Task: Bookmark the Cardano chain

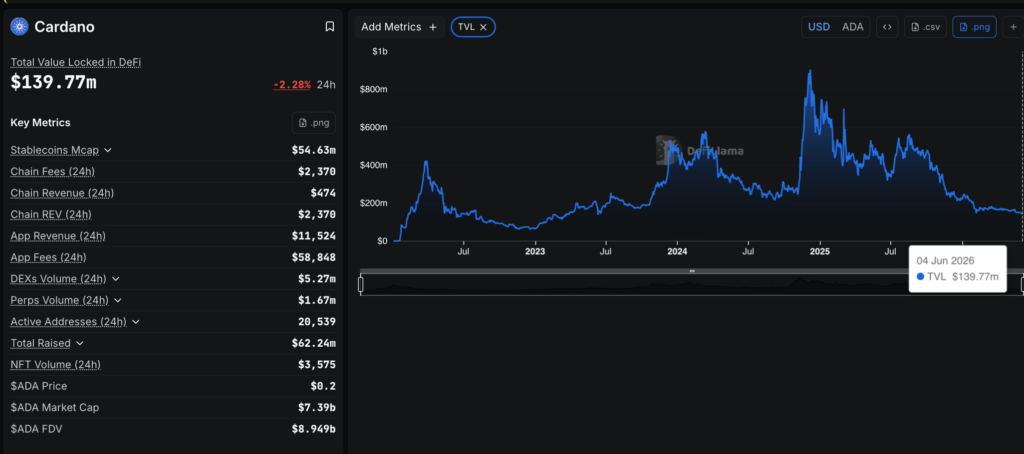Action: coord(330,27)
